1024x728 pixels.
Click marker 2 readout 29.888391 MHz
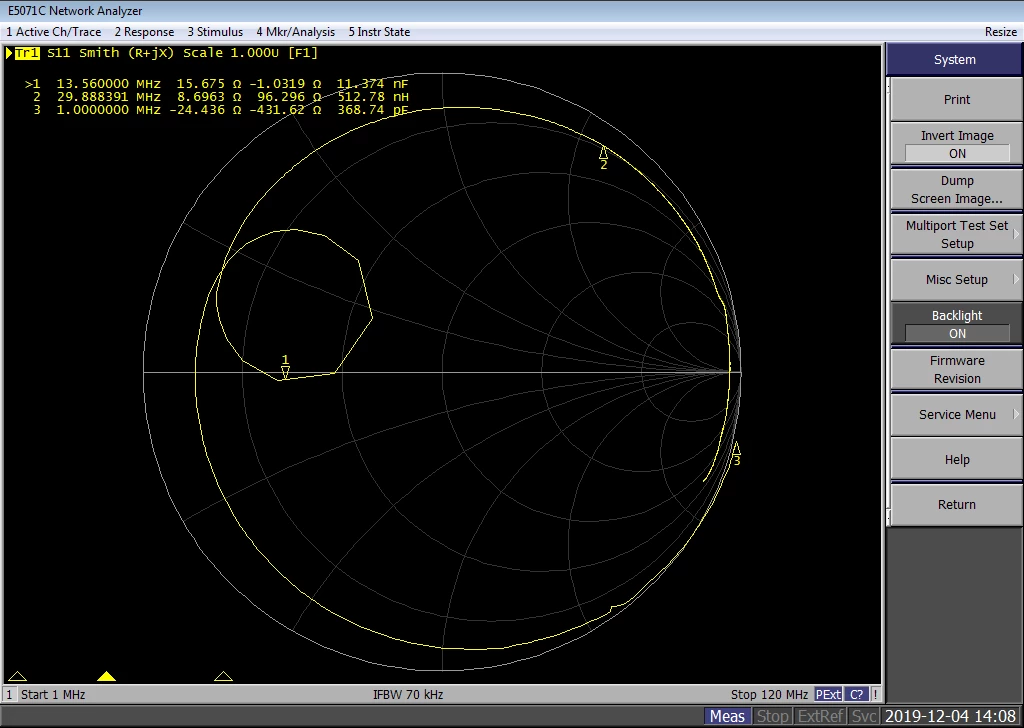(x=108, y=97)
